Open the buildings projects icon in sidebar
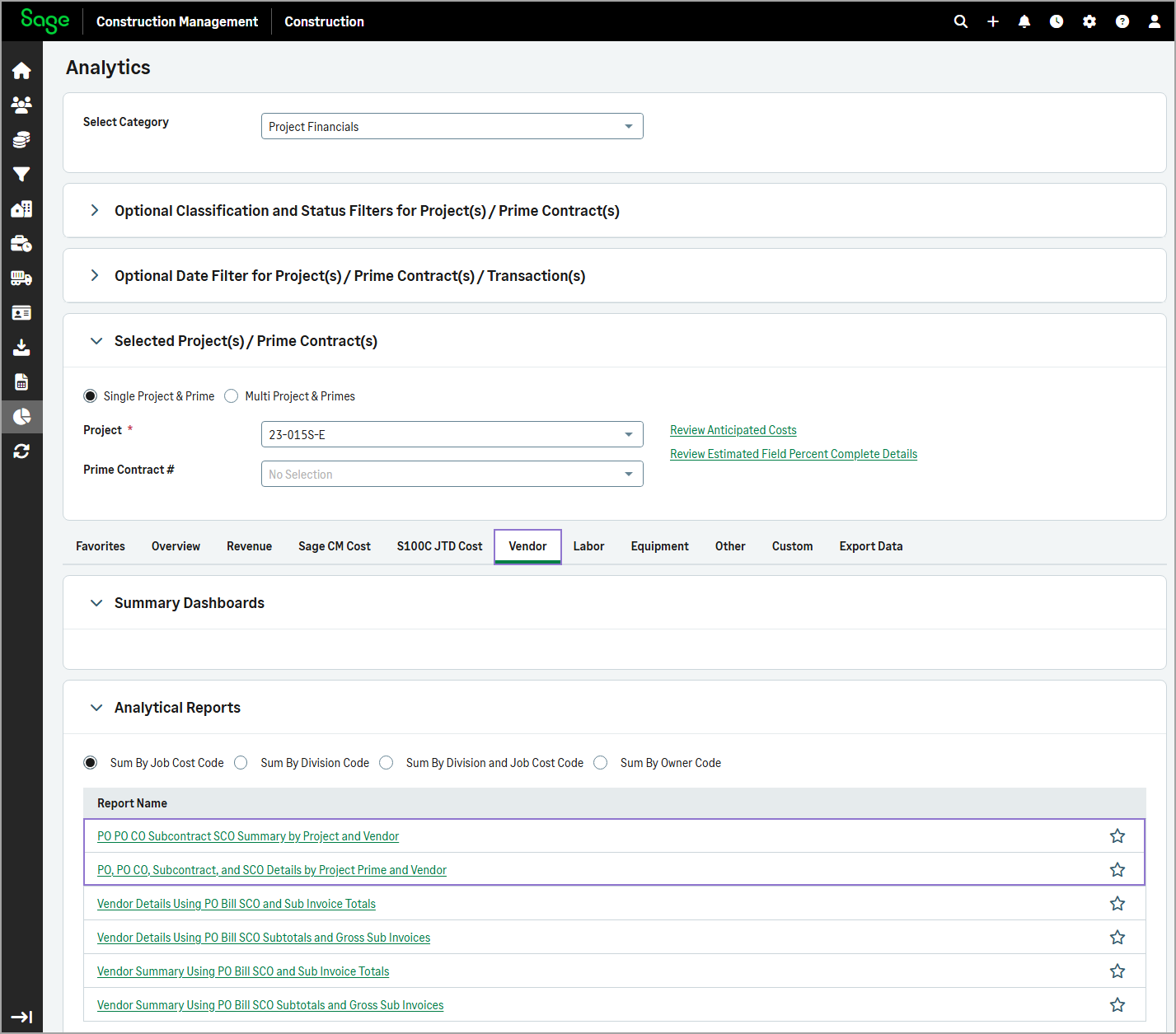Viewport: 1176px width, 1034px height. 21,209
